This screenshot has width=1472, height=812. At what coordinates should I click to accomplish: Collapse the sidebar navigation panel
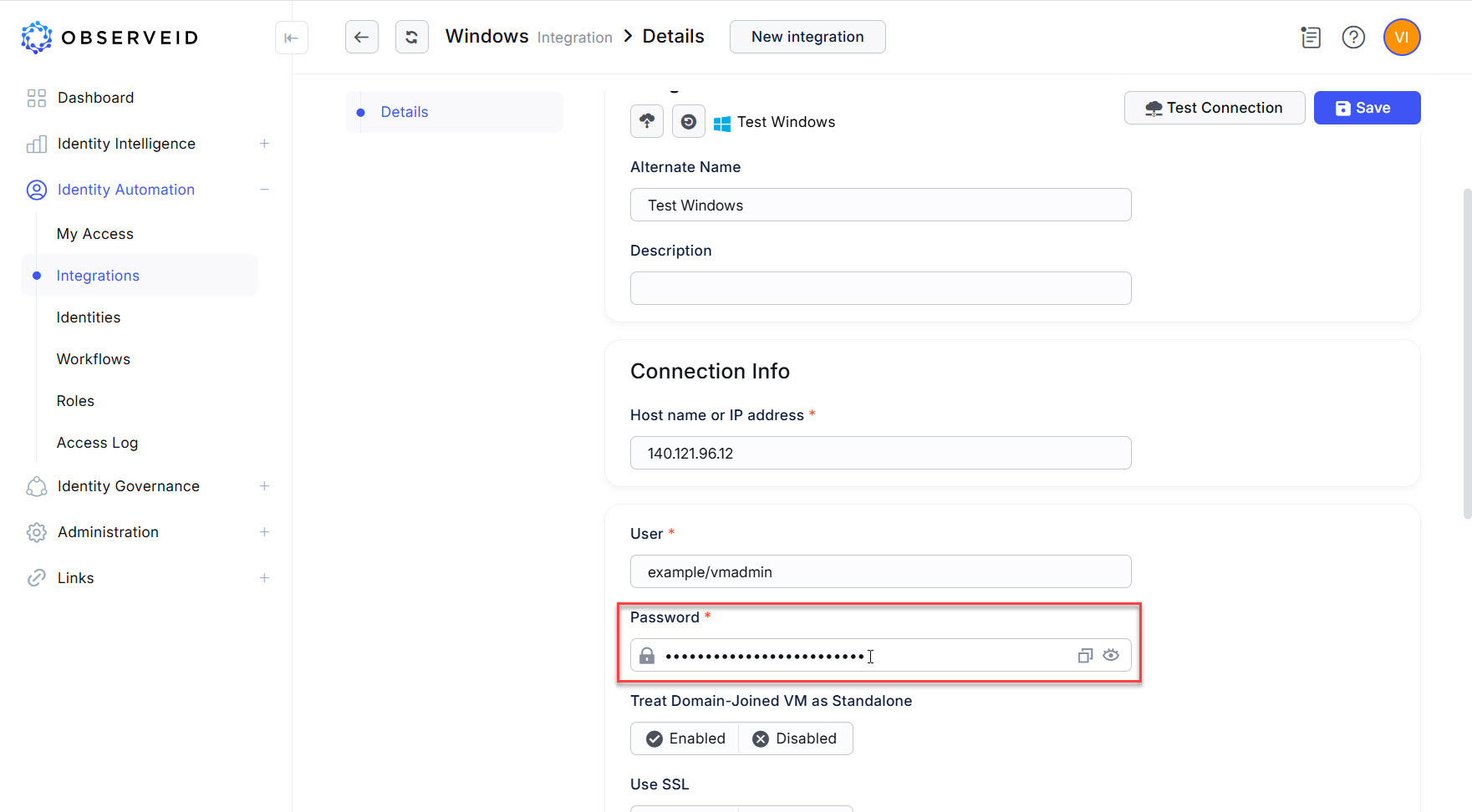click(x=291, y=38)
